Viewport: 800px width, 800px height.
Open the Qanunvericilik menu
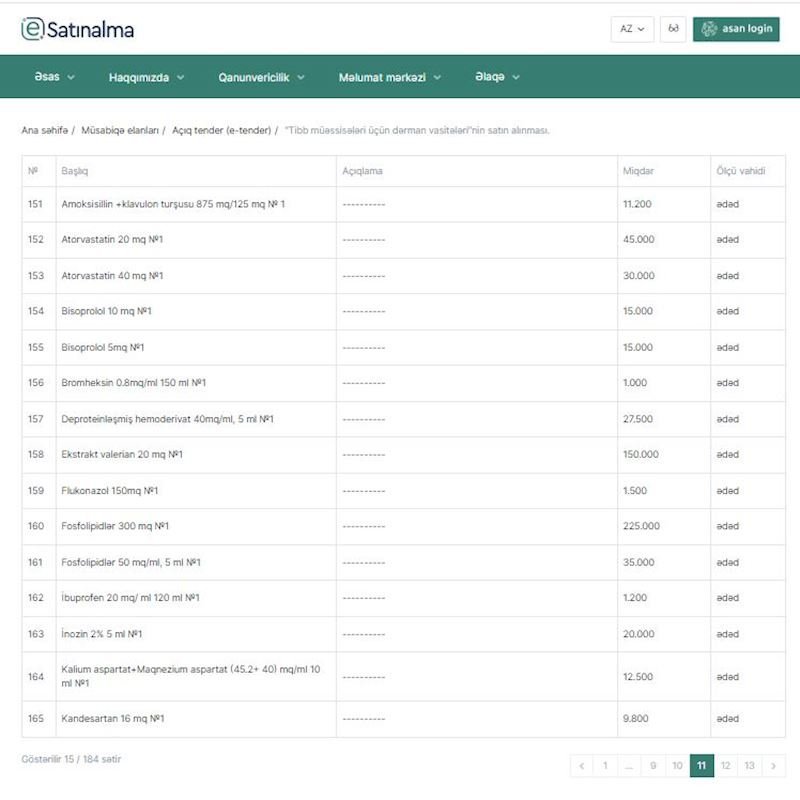[262, 77]
